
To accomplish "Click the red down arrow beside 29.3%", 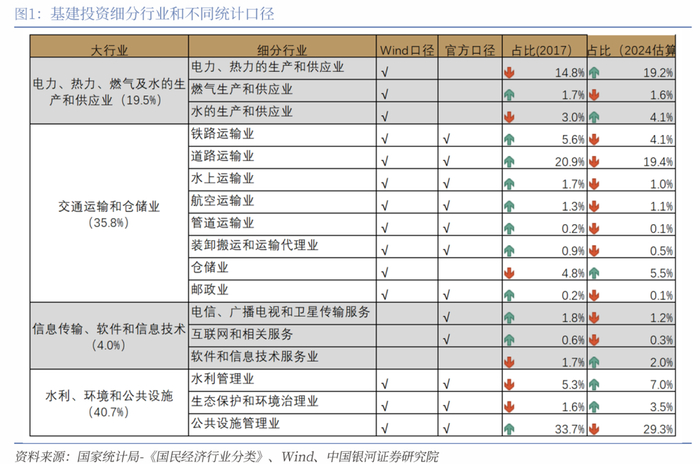I will (x=594, y=429).
